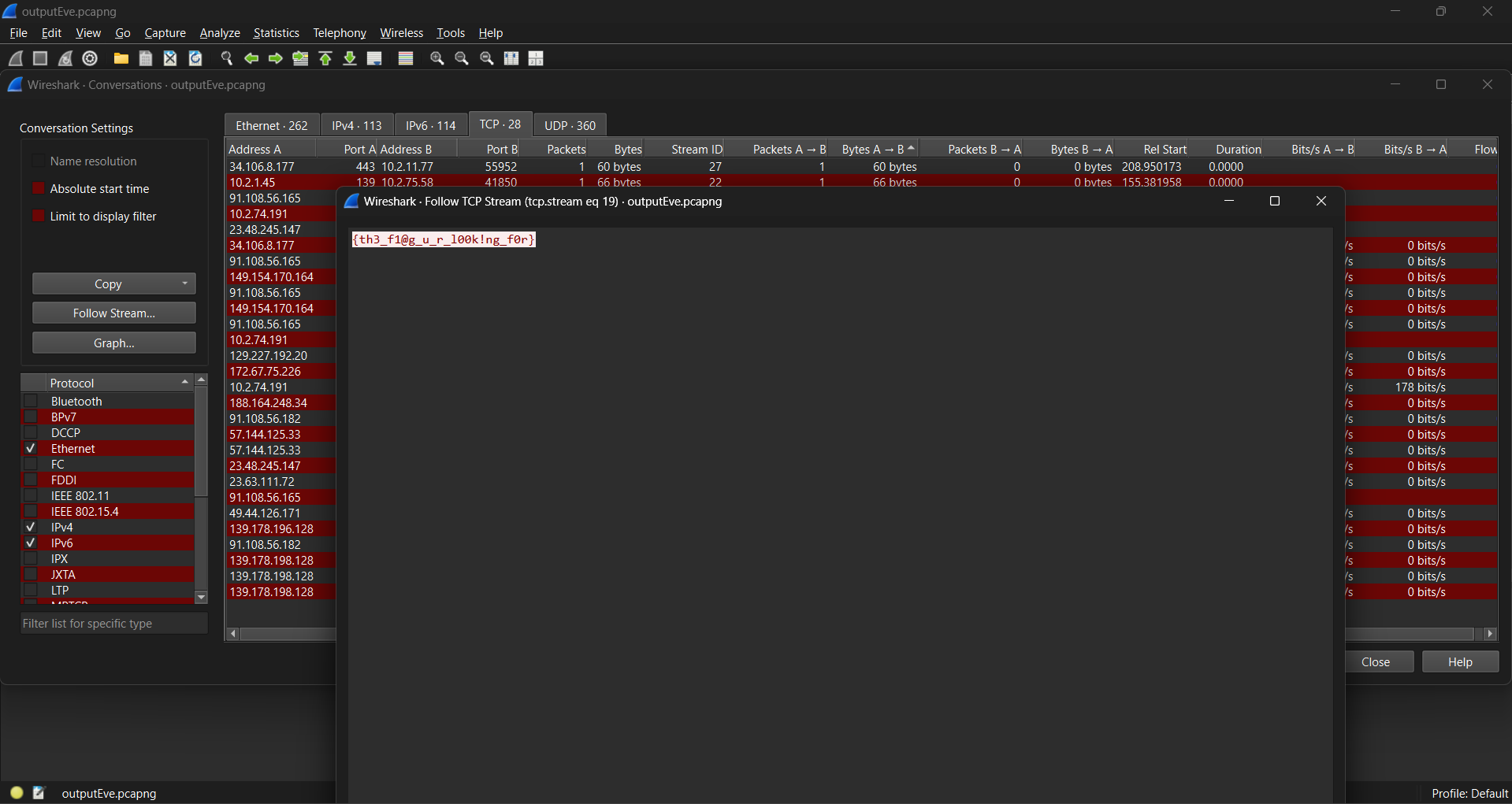Go forward in packet history arrow
This screenshot has width=1512, height=804.
tap(276, 58)
